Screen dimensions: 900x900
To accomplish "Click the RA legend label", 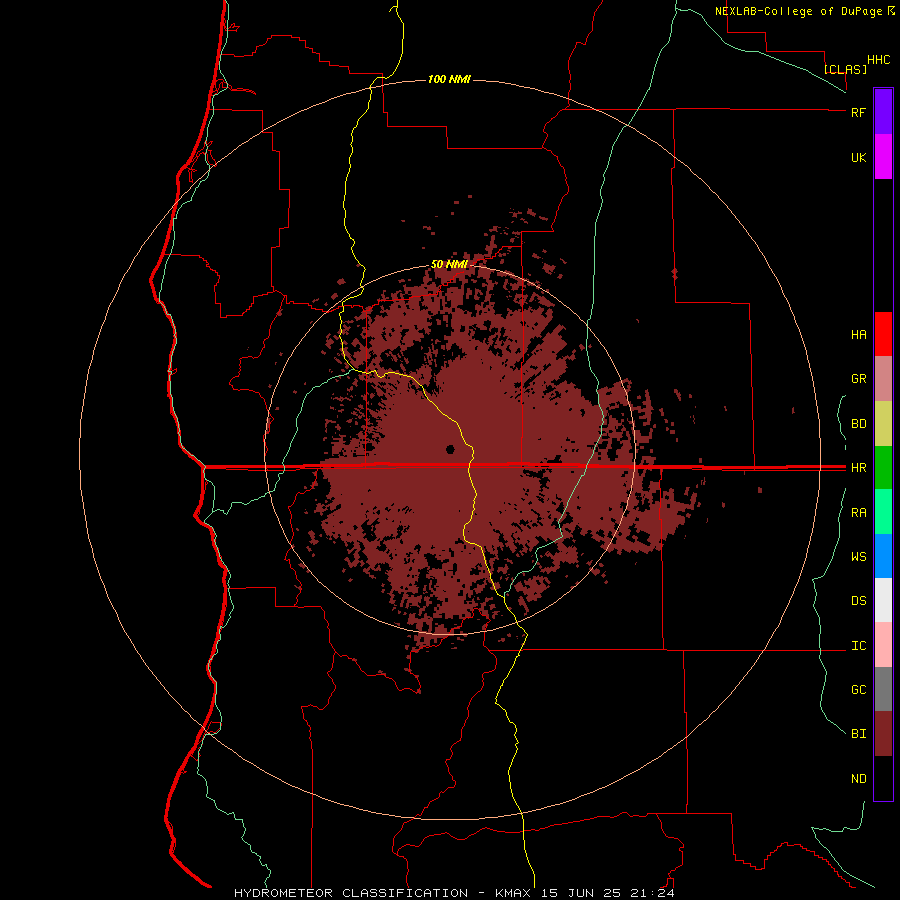I will [x=858, y=513].
